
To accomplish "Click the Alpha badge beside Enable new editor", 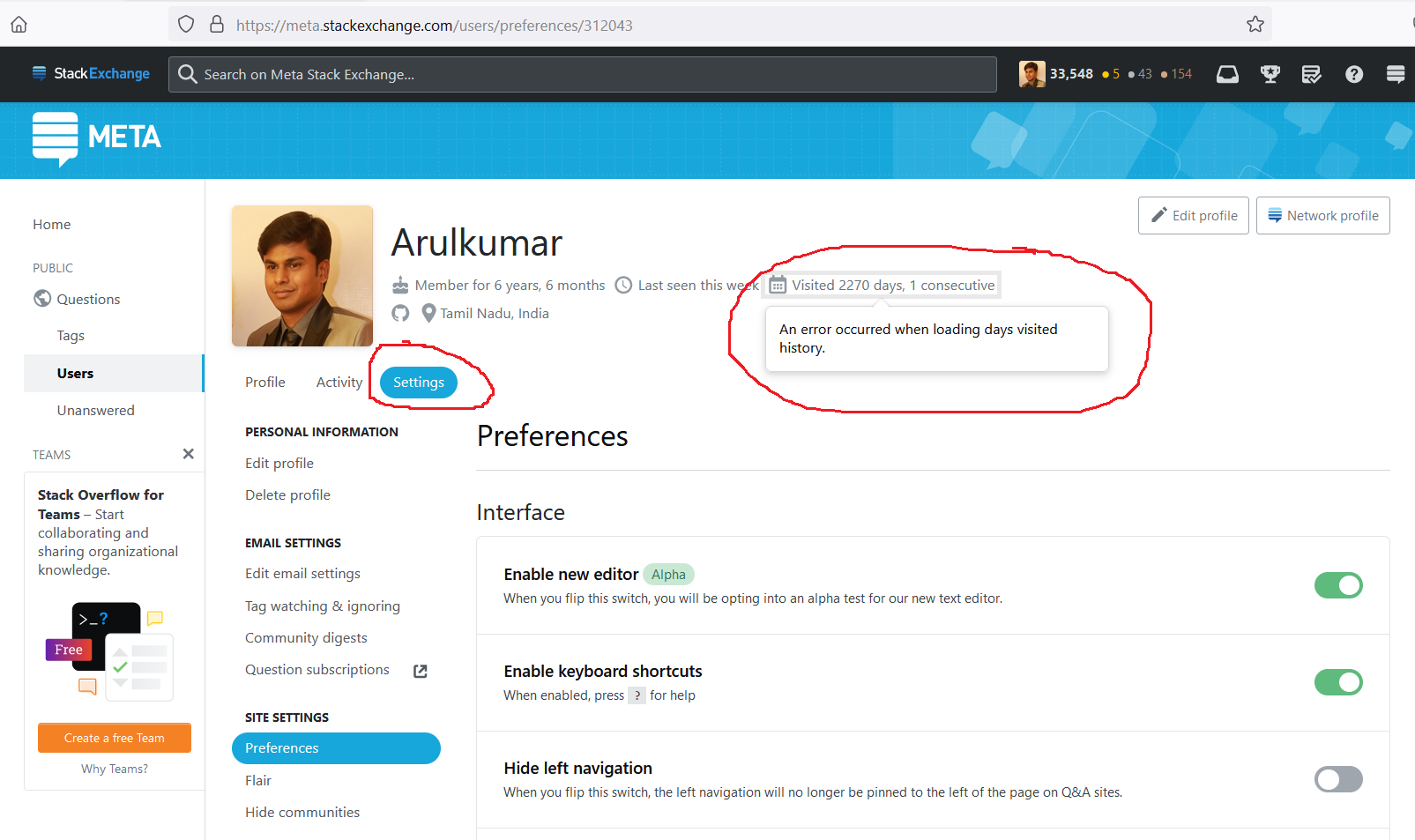I will [x=668, y=575].
